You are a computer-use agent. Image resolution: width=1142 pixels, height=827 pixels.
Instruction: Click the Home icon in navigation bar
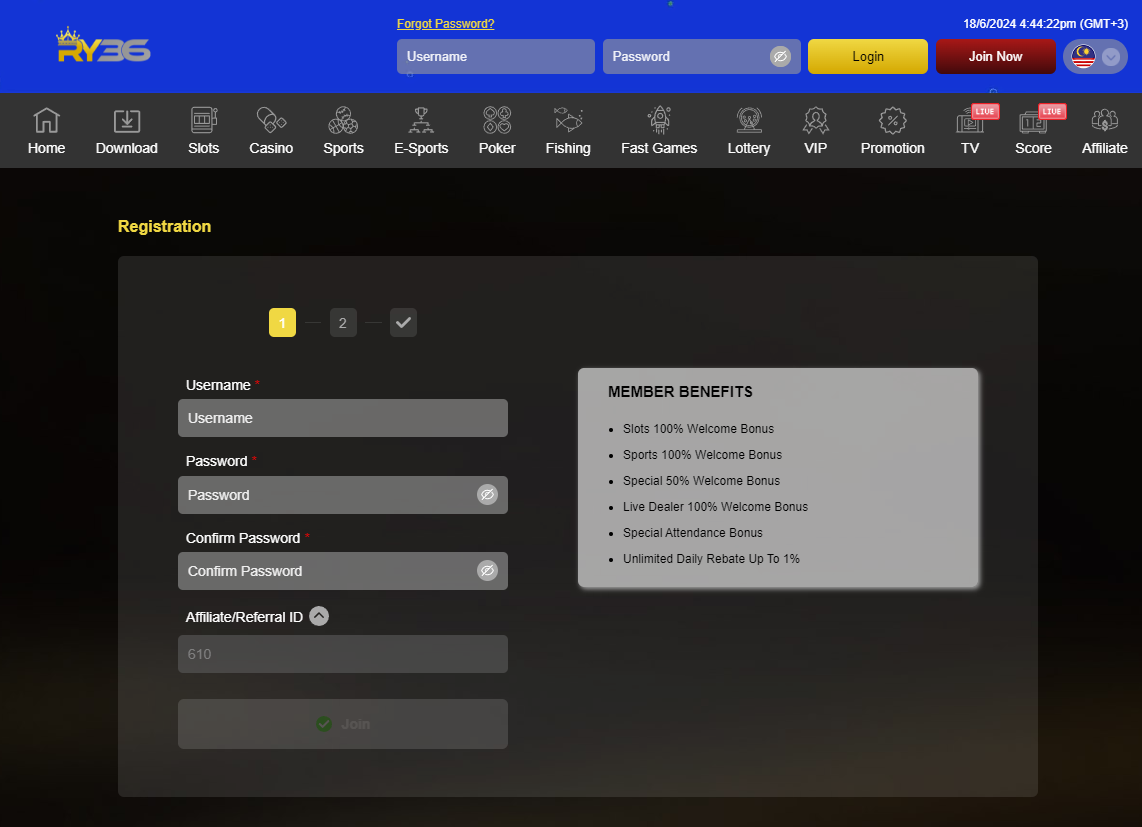46,121
